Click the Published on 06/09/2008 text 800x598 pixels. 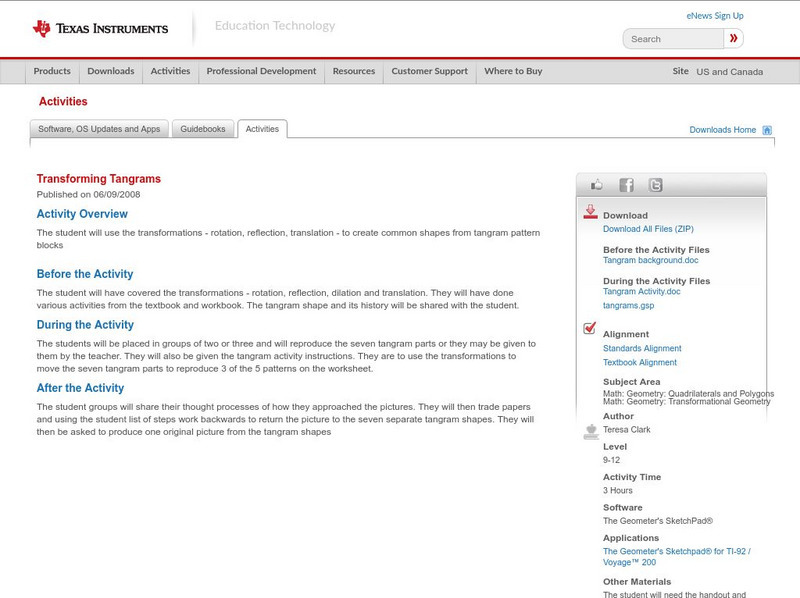(x=88, y=194)
